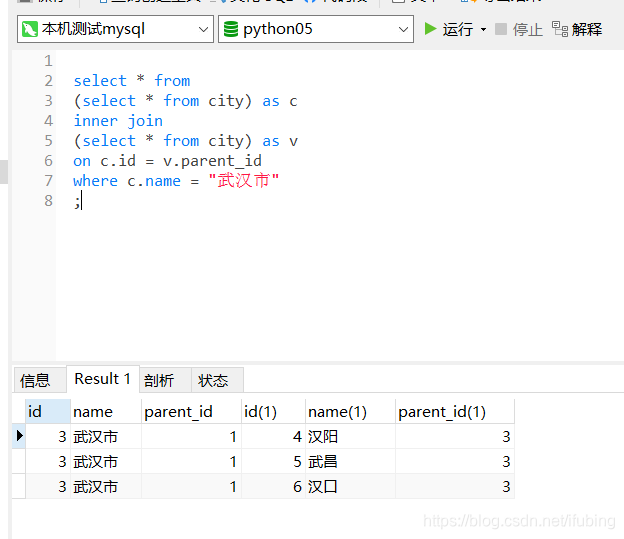The width and height of the screenshot is (624, 539).
Task: Click the id(1) column header
Action: [x=273, y=412]
